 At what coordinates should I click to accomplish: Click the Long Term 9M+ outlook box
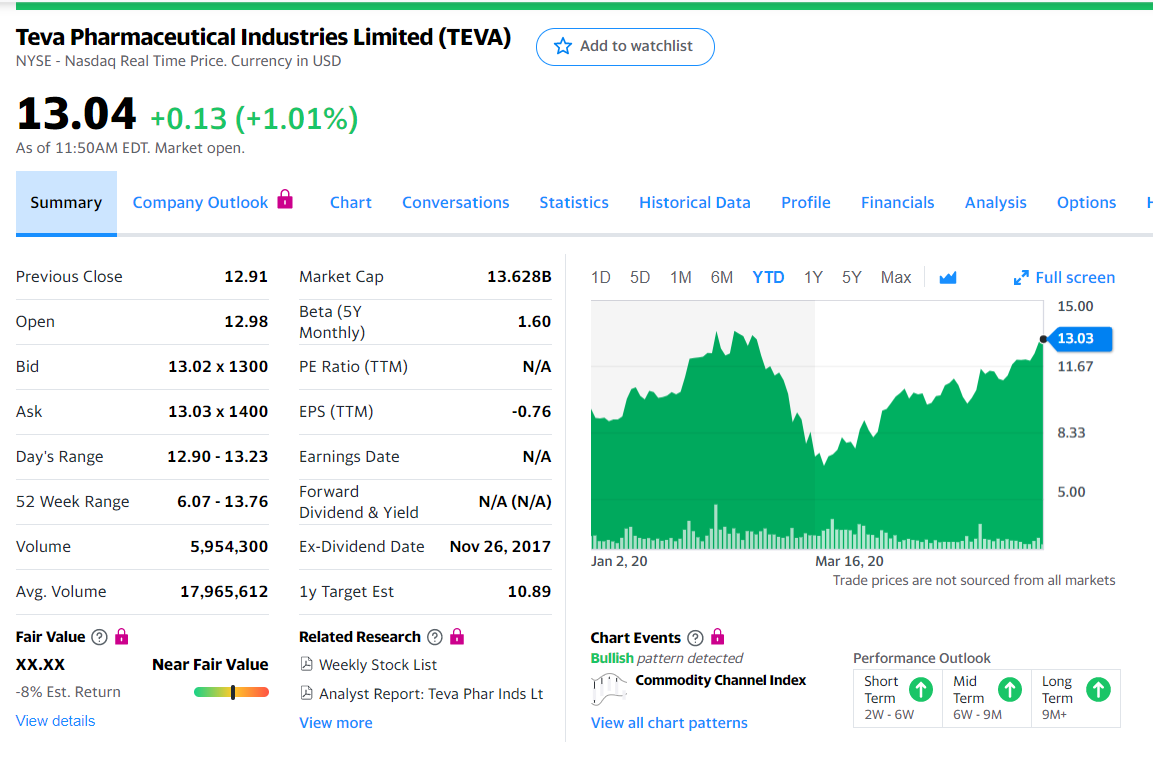[1076, 697]
